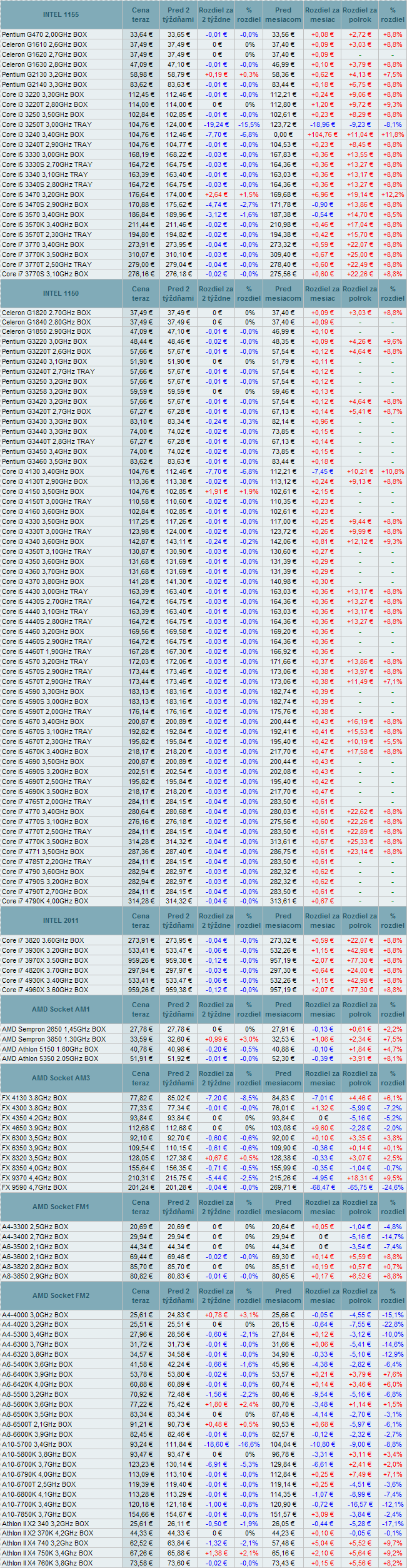
Task: Click the 310,07 € current price value
Action: click(x=141, y=254)
